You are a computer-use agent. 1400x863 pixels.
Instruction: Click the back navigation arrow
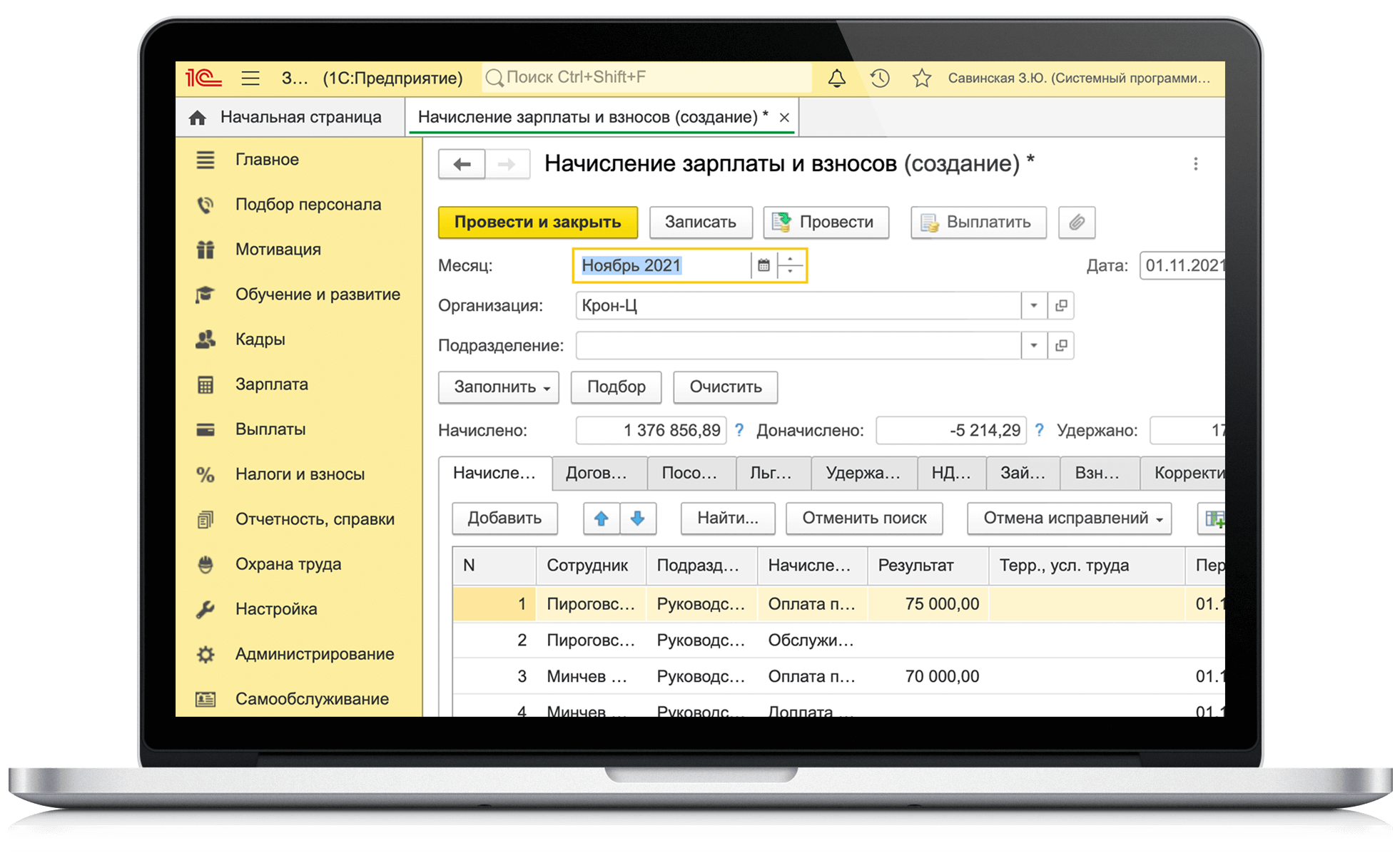point(462,165)
